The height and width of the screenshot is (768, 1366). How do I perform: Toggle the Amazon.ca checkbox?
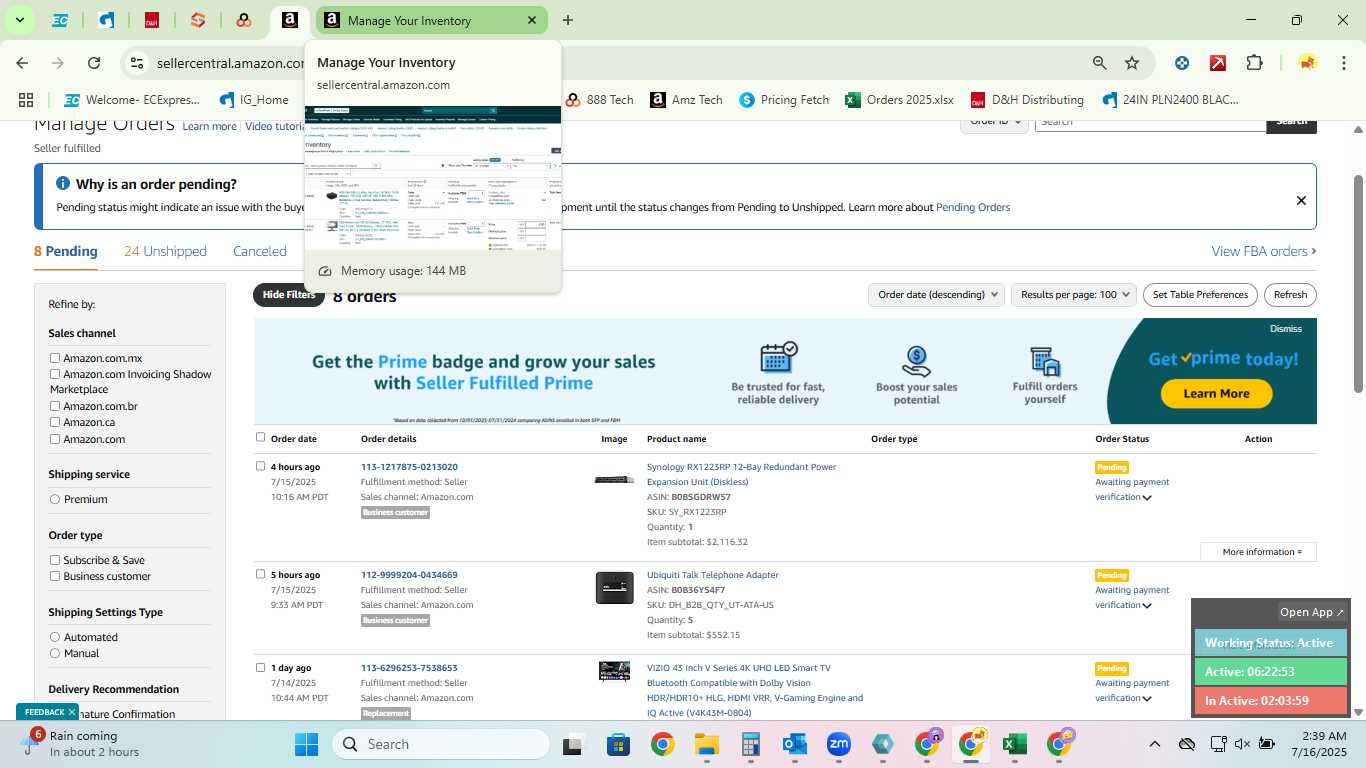(55, 422)
